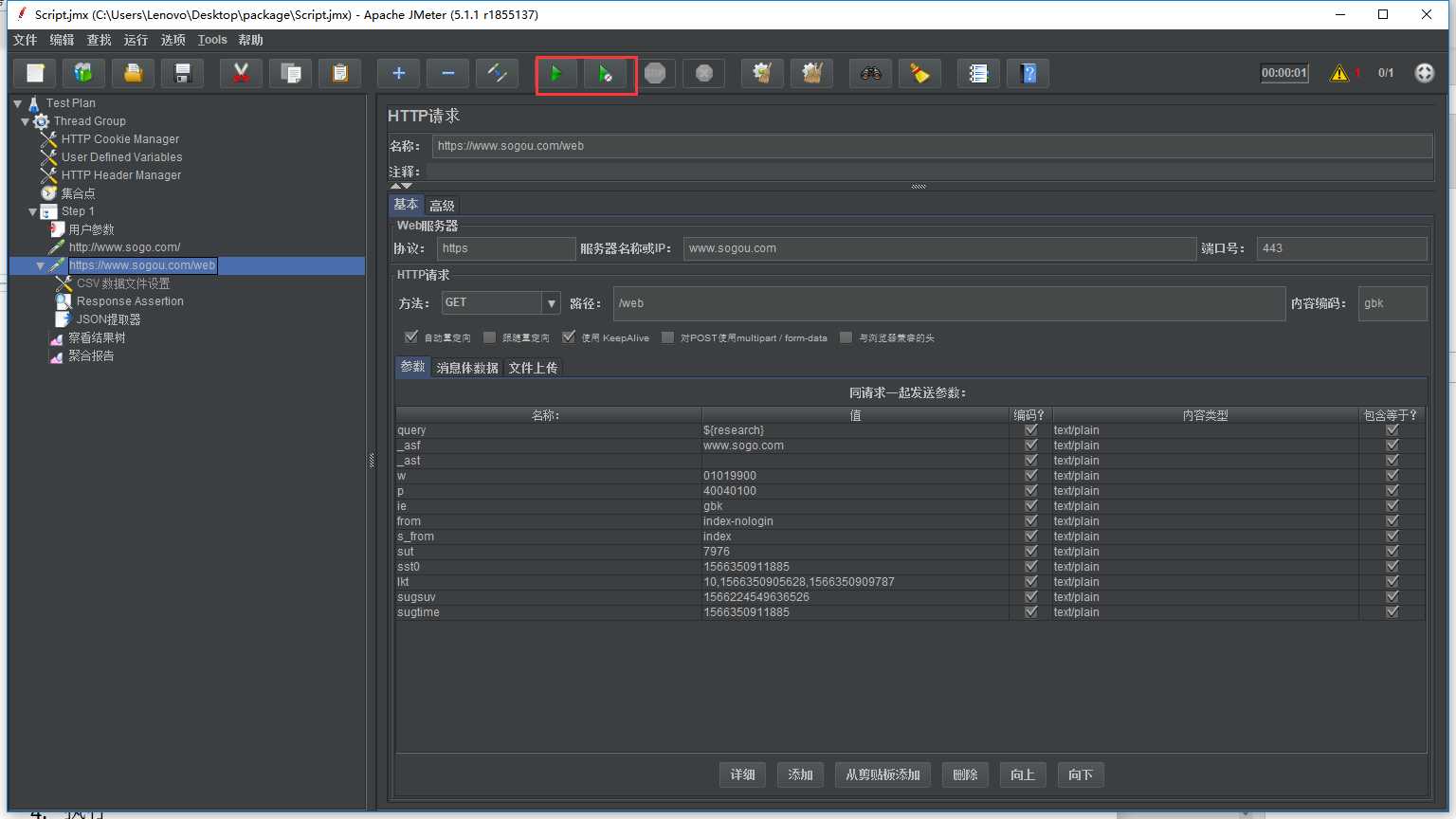Screen dimensions: 1456x819
Task: Select the http://www.sogo.com/ sampler
Action: coord(124,247)
